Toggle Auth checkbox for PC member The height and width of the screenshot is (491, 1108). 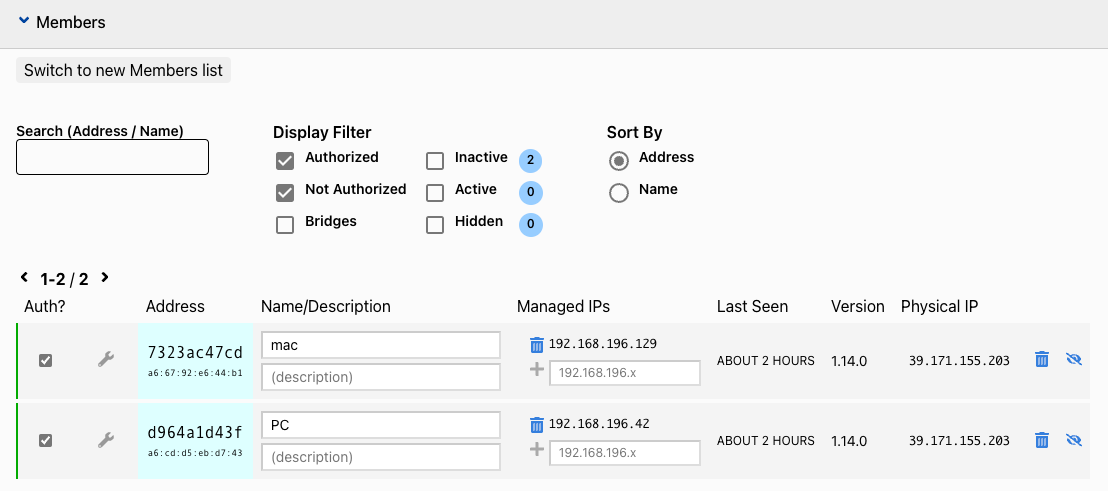(x=45, y=440)
